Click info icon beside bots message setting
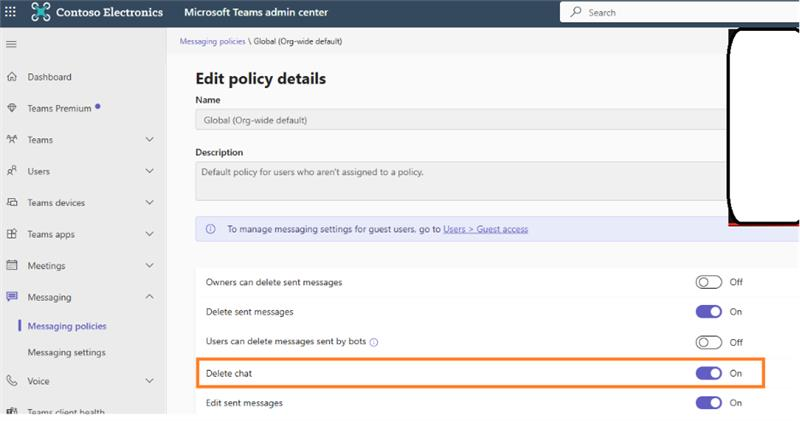Screen dimensions: 800x421 (374, 342)
